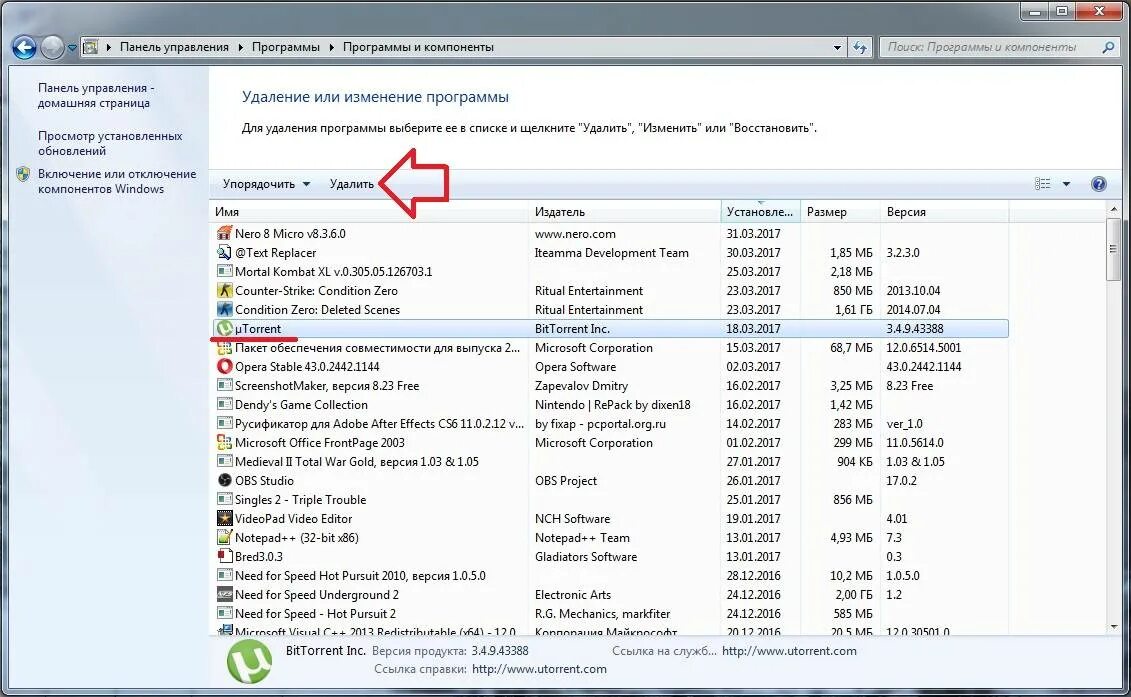The width and height of the screenshot is (1131, 697).
Task: Click the ScreenshotMaker program icon
Action: coord(224,385)
